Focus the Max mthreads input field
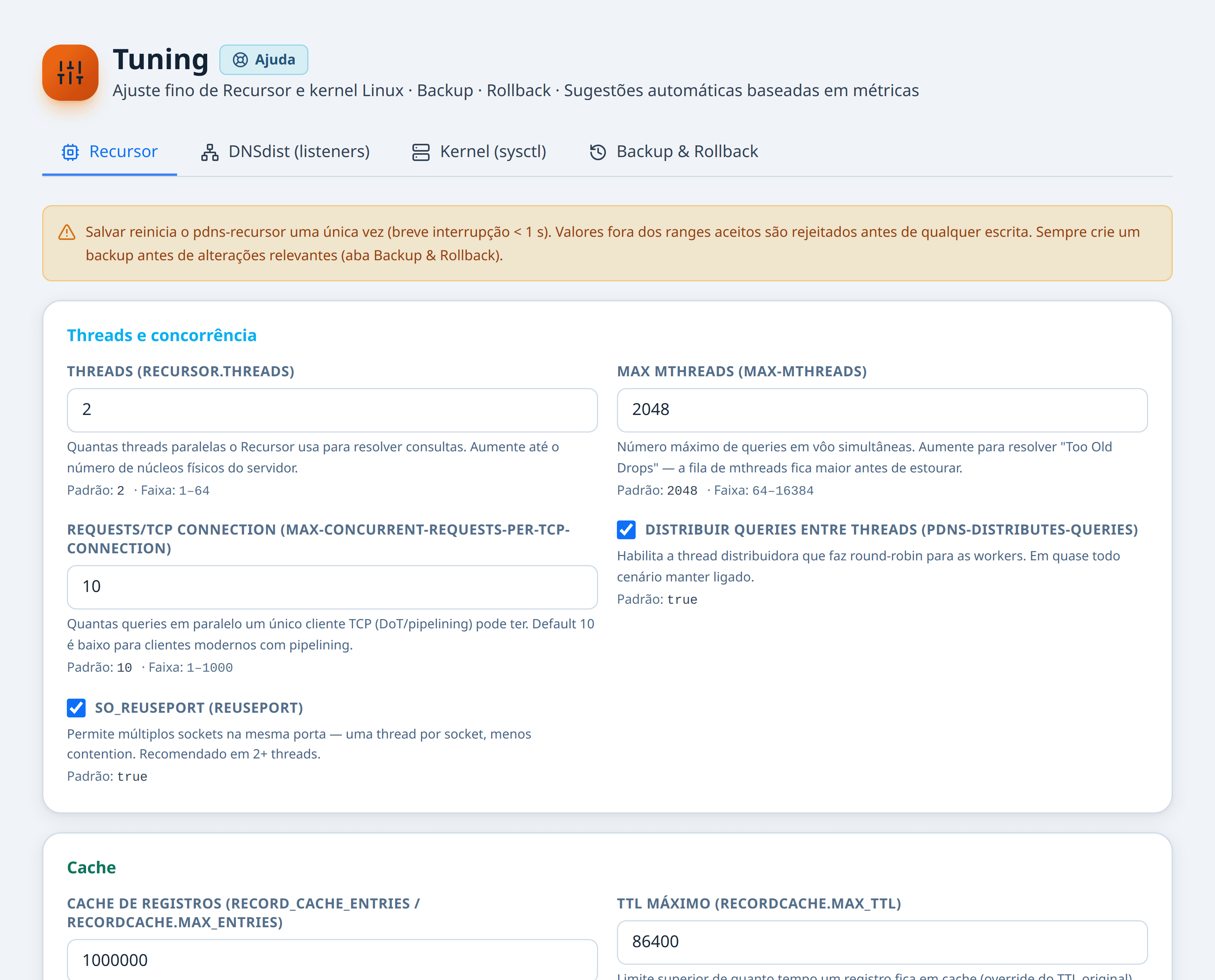The height and width of the screenshot is (980, 1215). pos(882,410)
